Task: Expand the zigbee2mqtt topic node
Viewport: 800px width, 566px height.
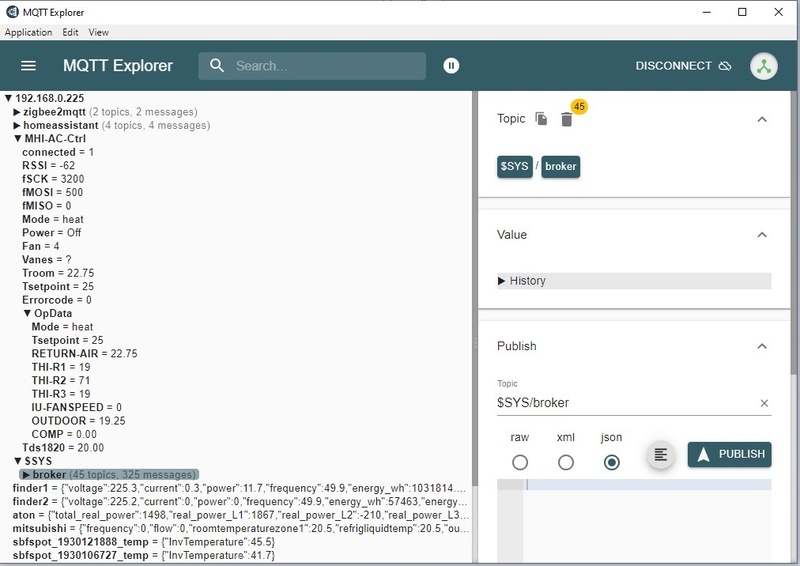Action: coord(17,112)
